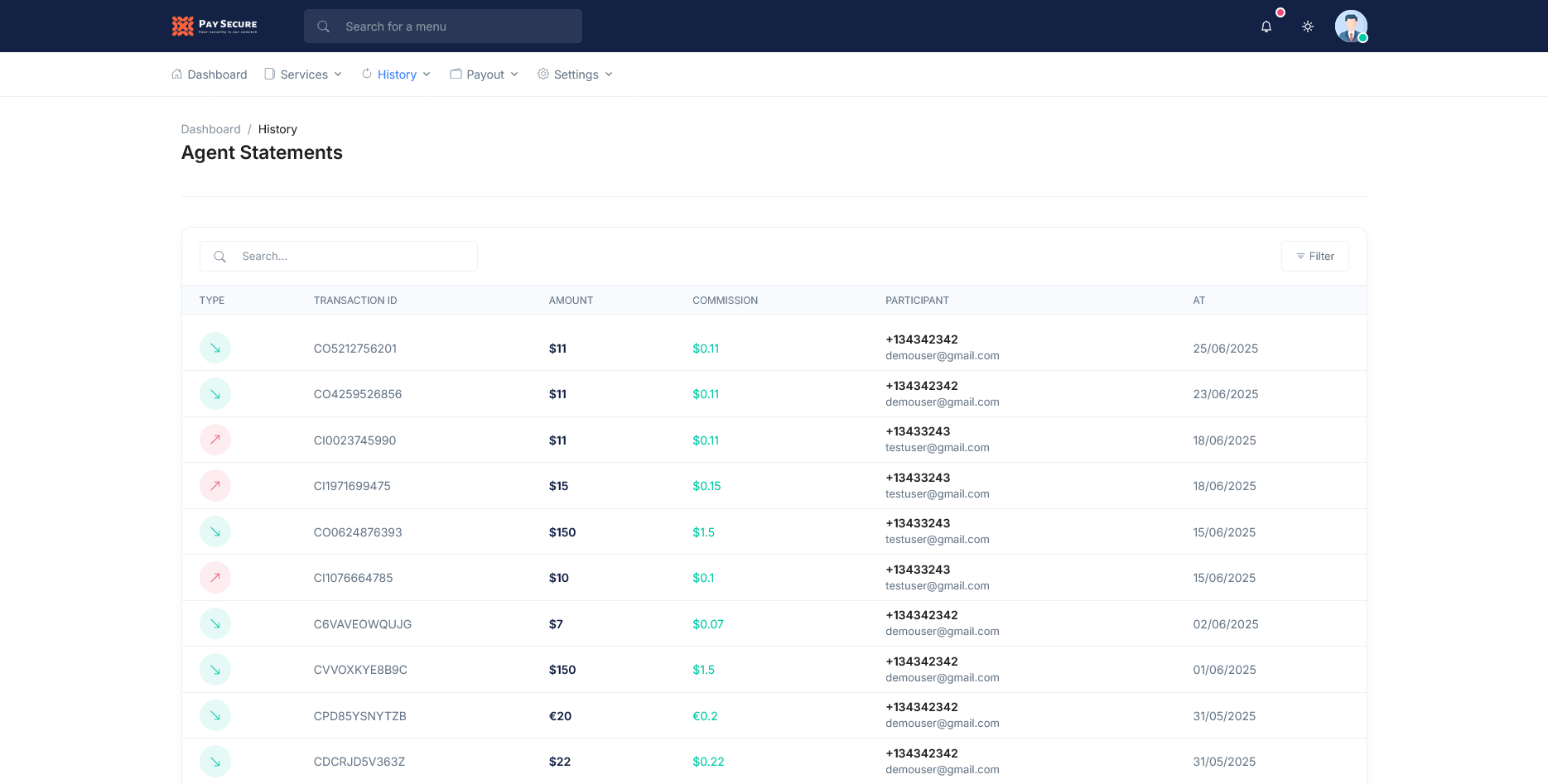The width and height of the screenshot is (1548, 784).
Task: Select History in the navigation bar
Action: coord(397,74)
